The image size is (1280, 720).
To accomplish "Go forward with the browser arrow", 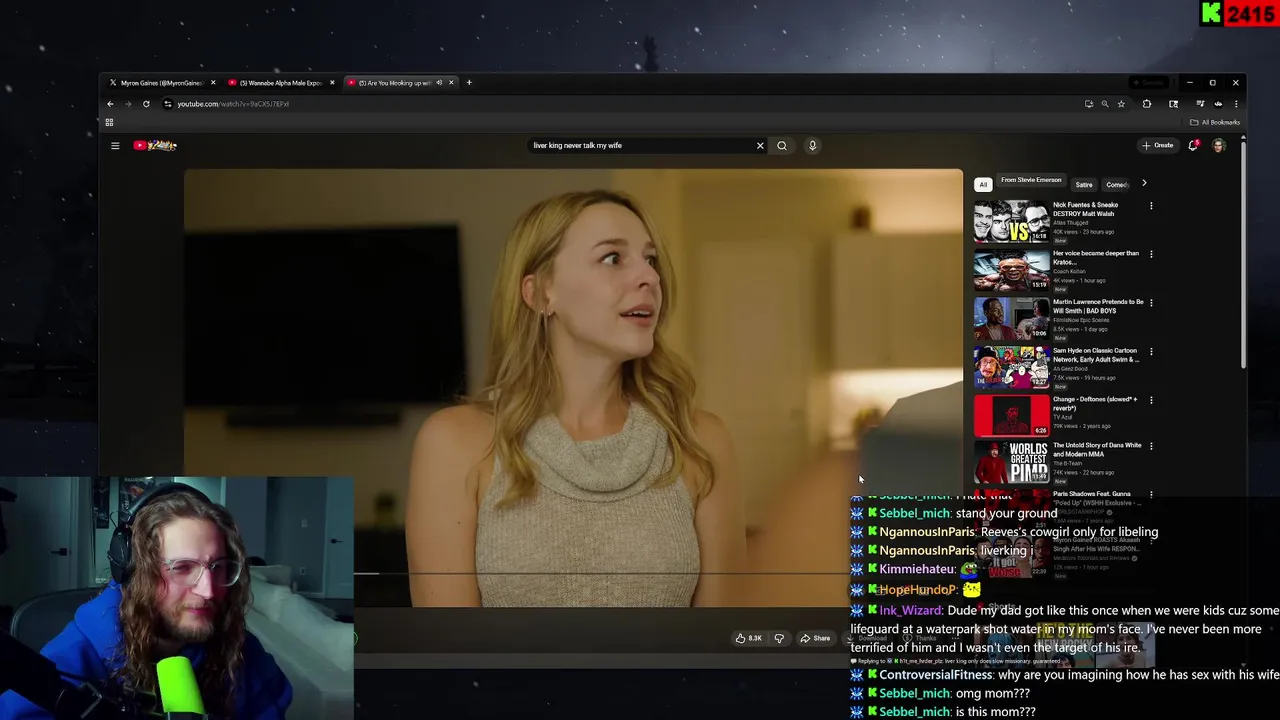I will coord(128,104).
